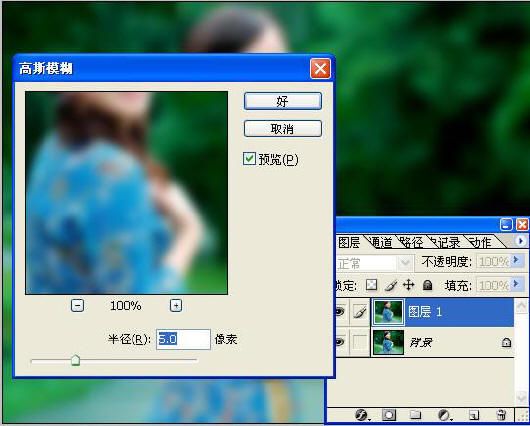Click the 不透明度 100% value field
The width and height of the screenshot is (530, 426).
[493, 261]
